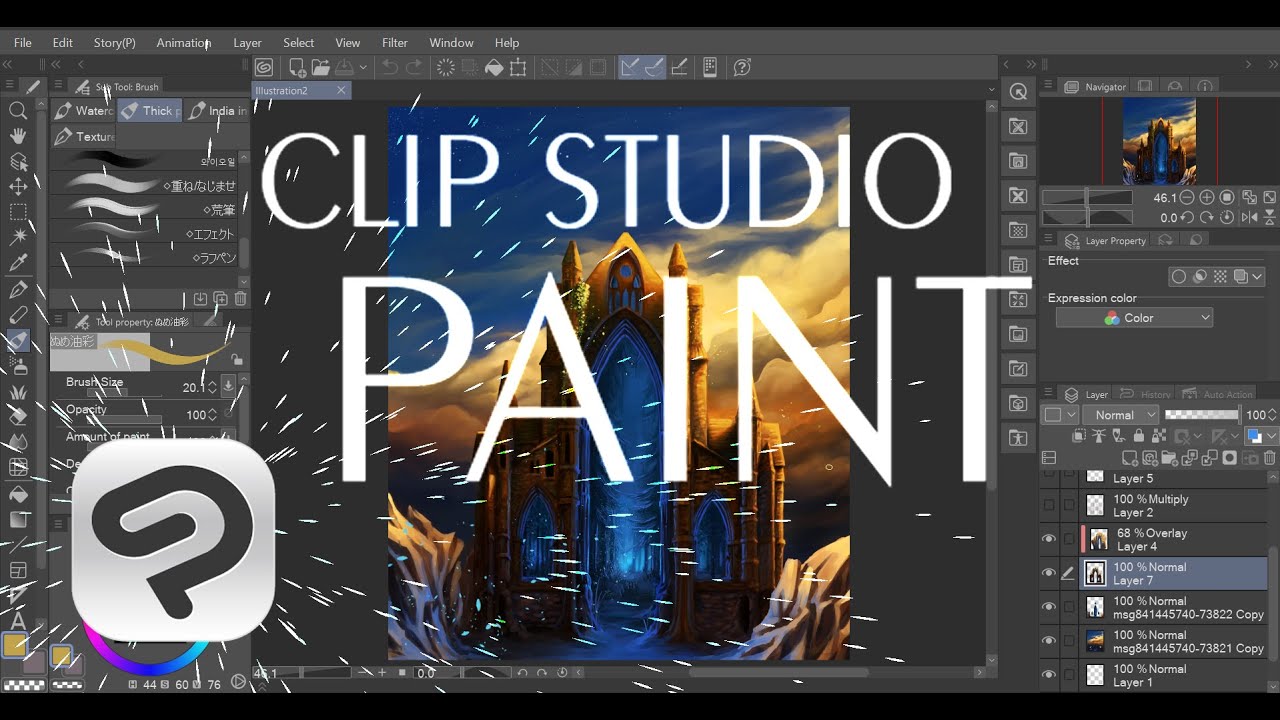Delete sub tool using trash icon
The width and height of the screenshot is (1280, 720).
coord(240,298)
